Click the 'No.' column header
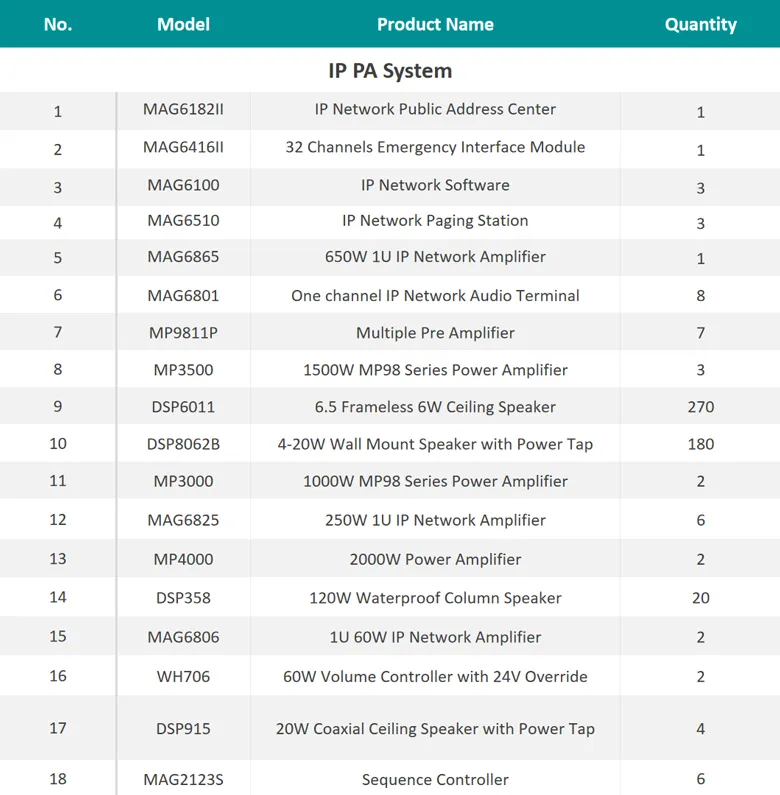 coord(58,24)
